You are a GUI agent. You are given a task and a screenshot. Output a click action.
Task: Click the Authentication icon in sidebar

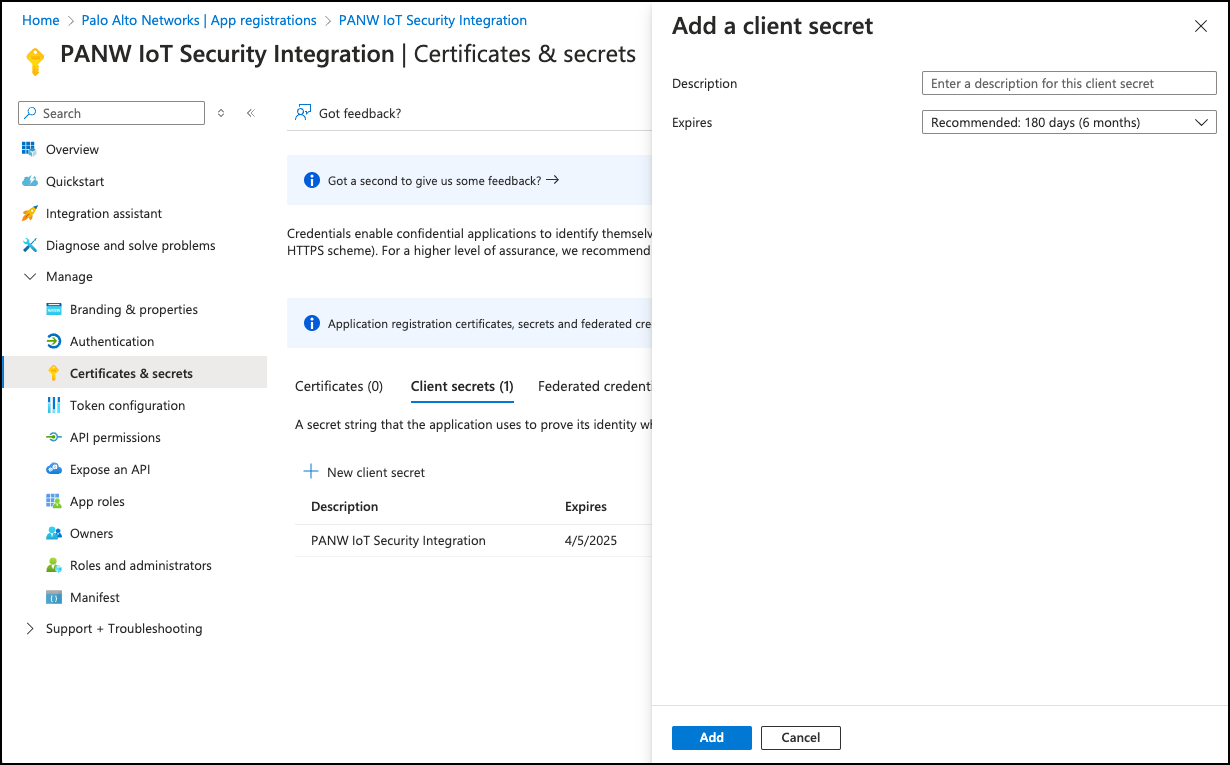coord(54,341)
